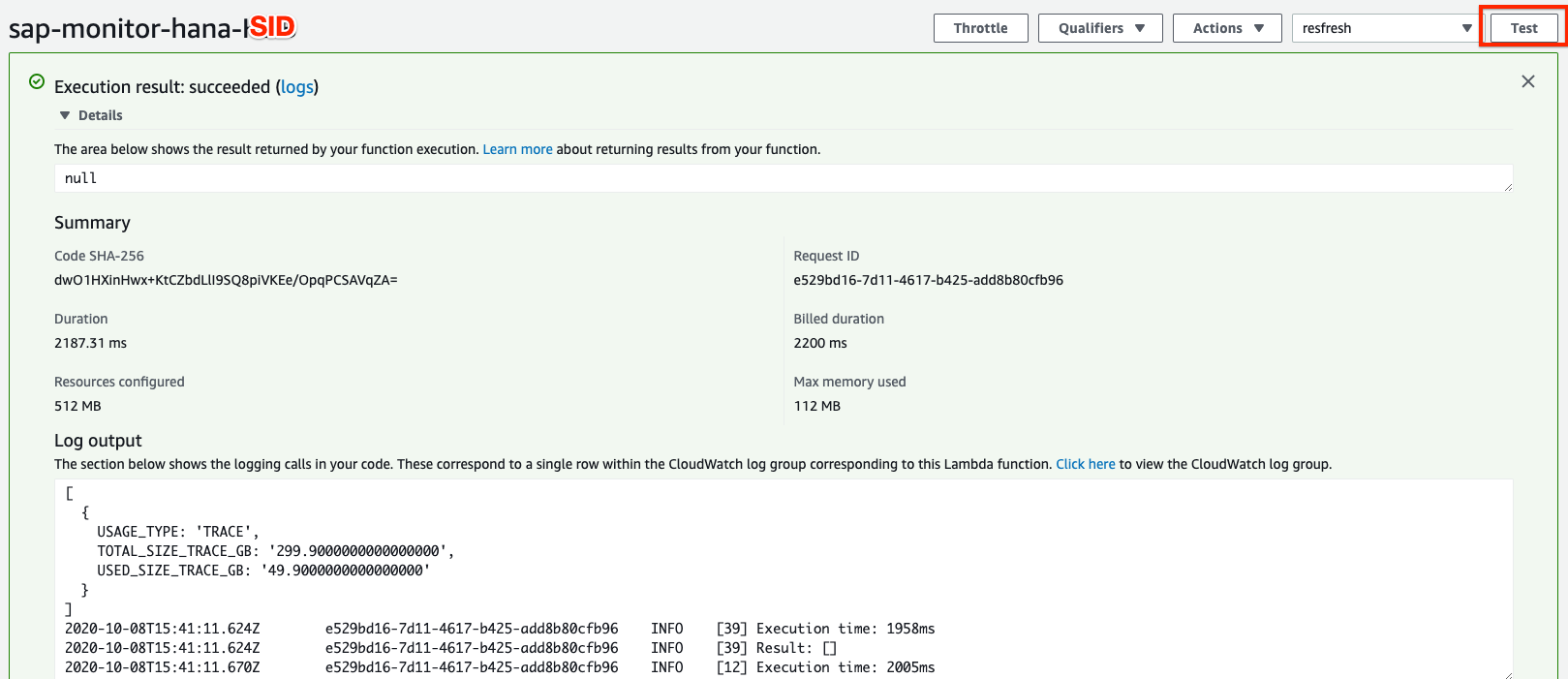
Task: Open the resfresh test event selector
Action: click(1386, 28)
